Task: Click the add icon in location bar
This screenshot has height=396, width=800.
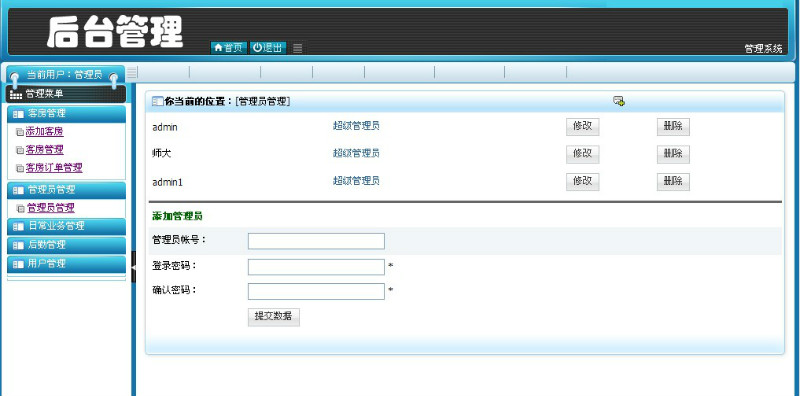Action: click(x=619, y=101)
